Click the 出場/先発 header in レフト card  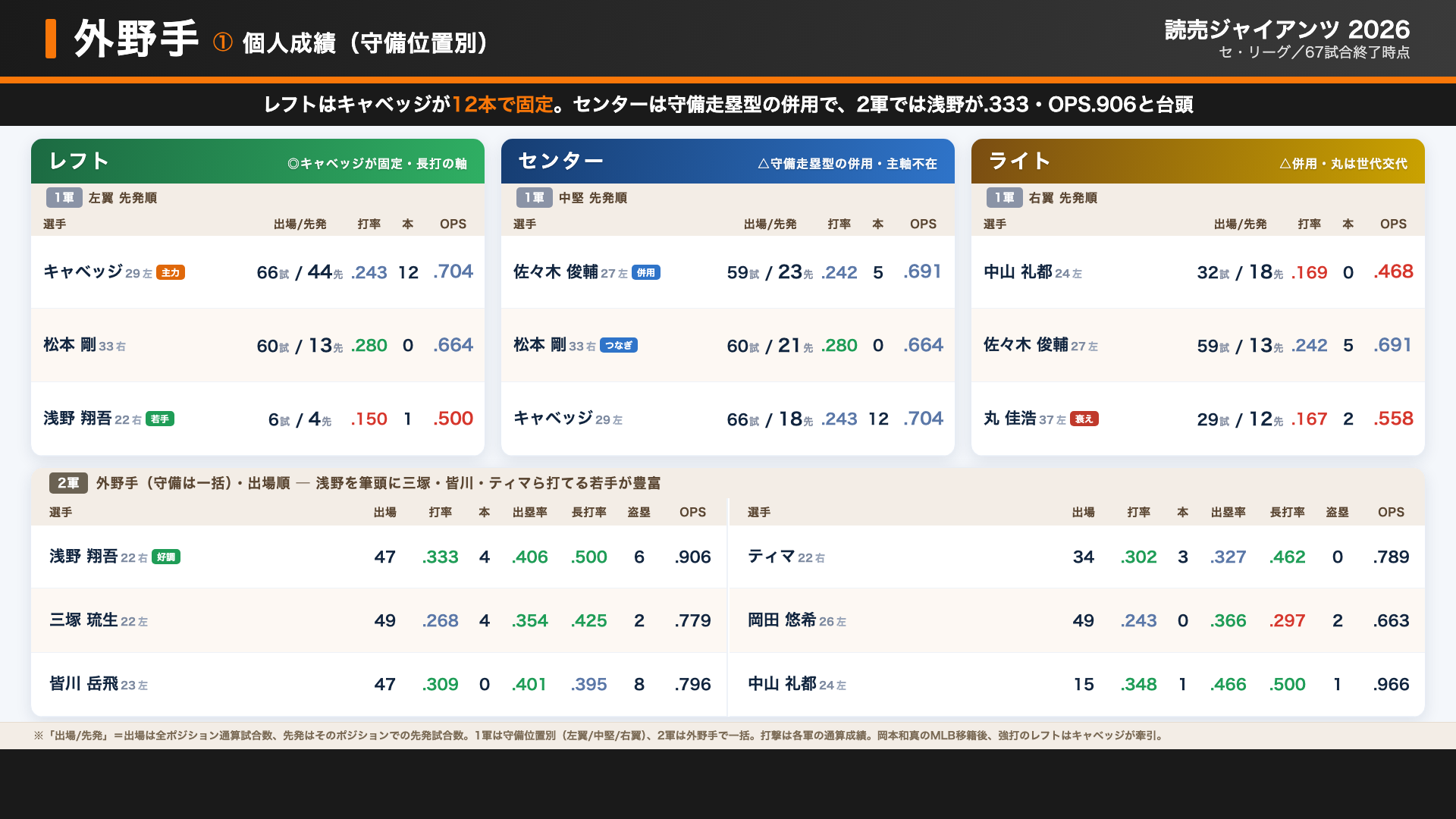click(x=300, y=224)
